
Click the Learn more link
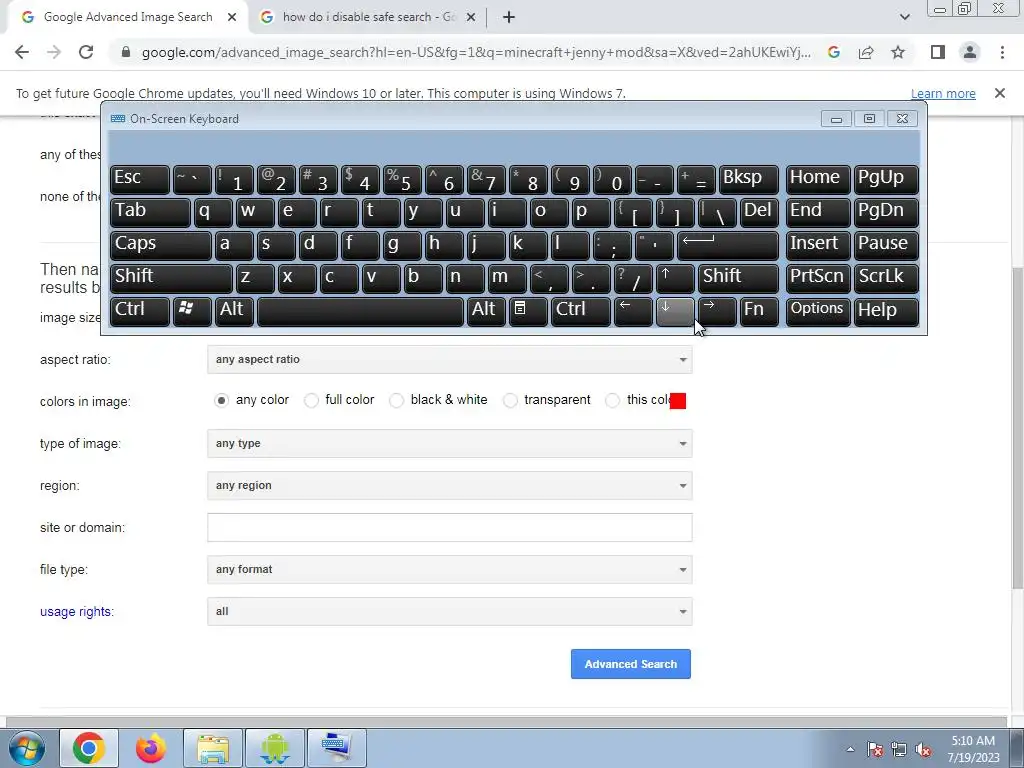tap(943, 93)
